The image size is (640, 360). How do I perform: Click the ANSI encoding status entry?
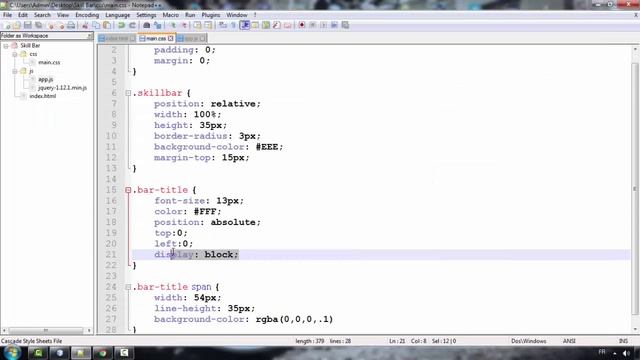[x=569, y=341]
